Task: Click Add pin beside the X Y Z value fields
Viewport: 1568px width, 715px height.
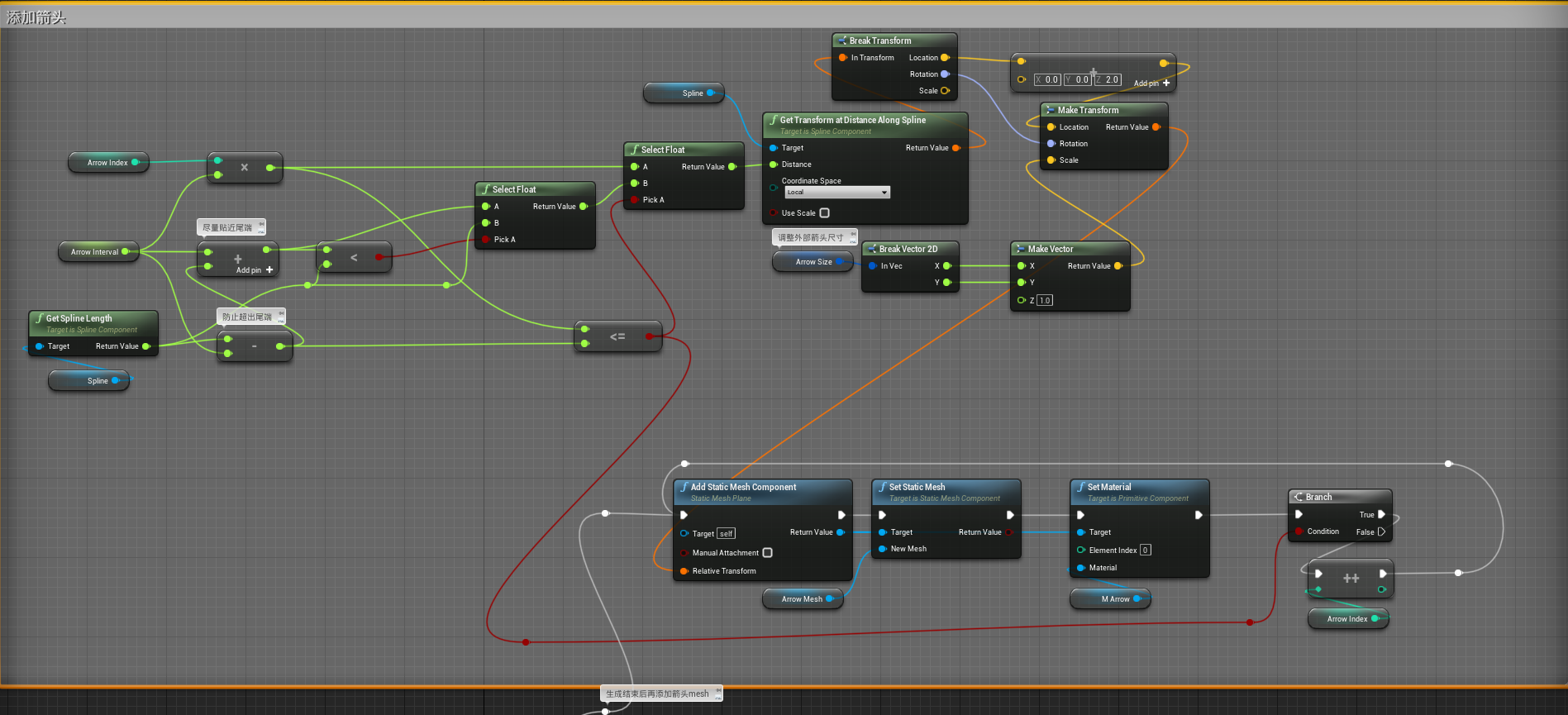Action: point(1151,83)
